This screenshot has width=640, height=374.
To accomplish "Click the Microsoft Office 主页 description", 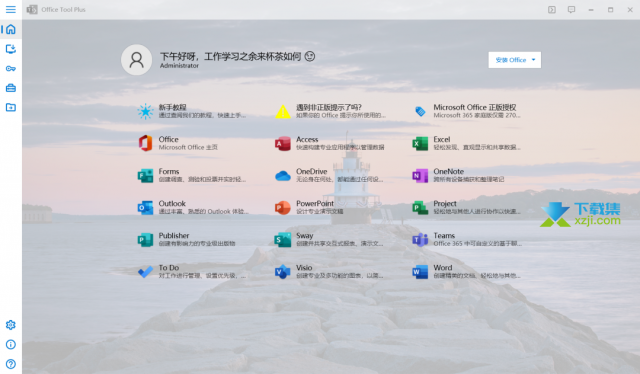I will click(x=188, y=147).
